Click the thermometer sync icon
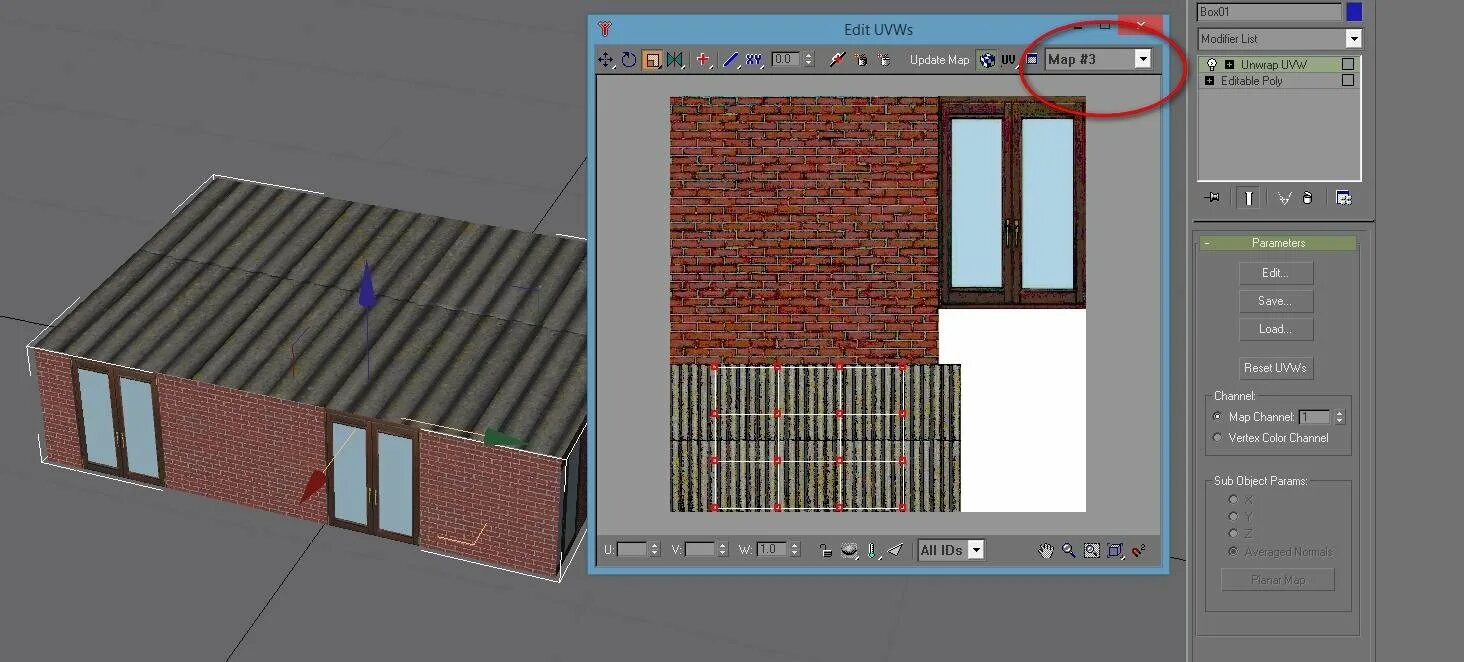1464x662 pixels. point(872,550)
